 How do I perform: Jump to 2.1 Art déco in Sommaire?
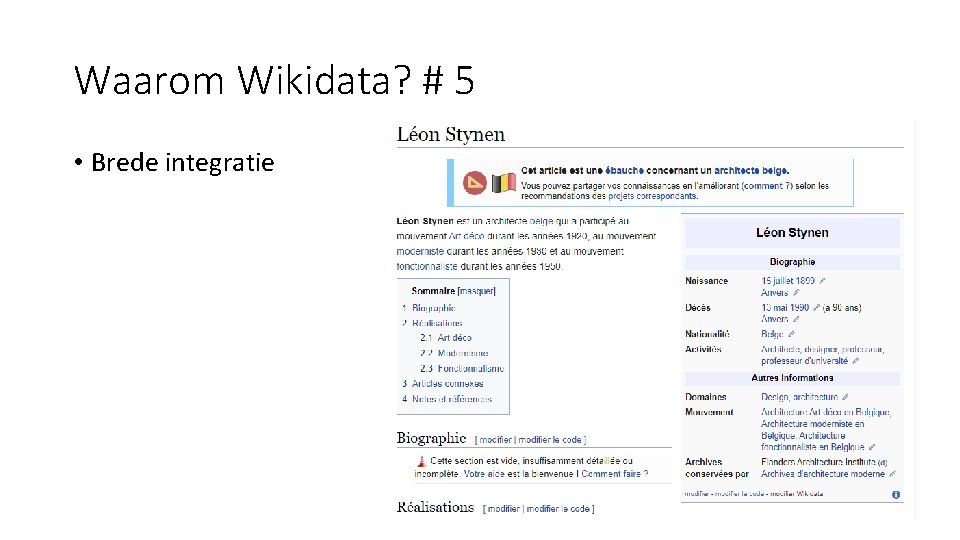click(446, 337)
